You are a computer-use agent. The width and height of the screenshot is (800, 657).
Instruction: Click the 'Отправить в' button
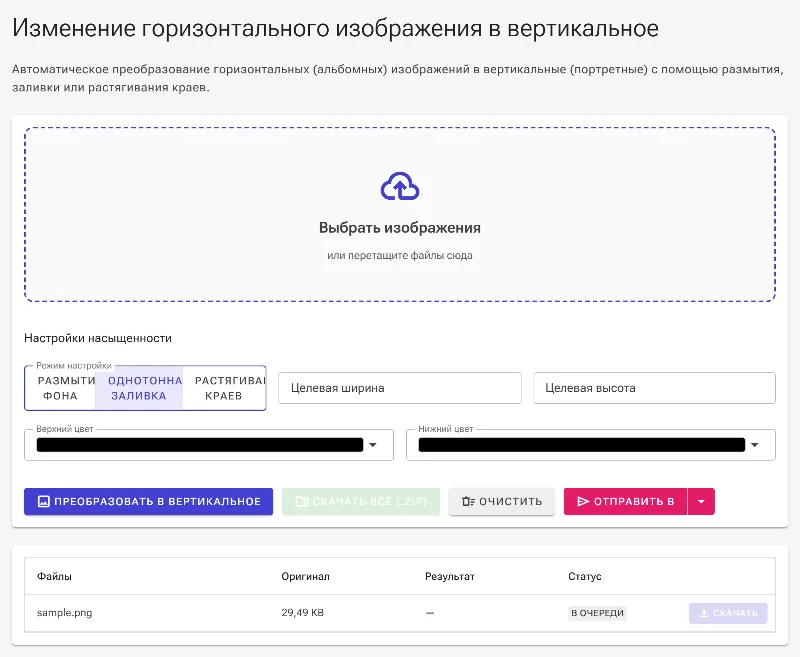click(626, 501)
